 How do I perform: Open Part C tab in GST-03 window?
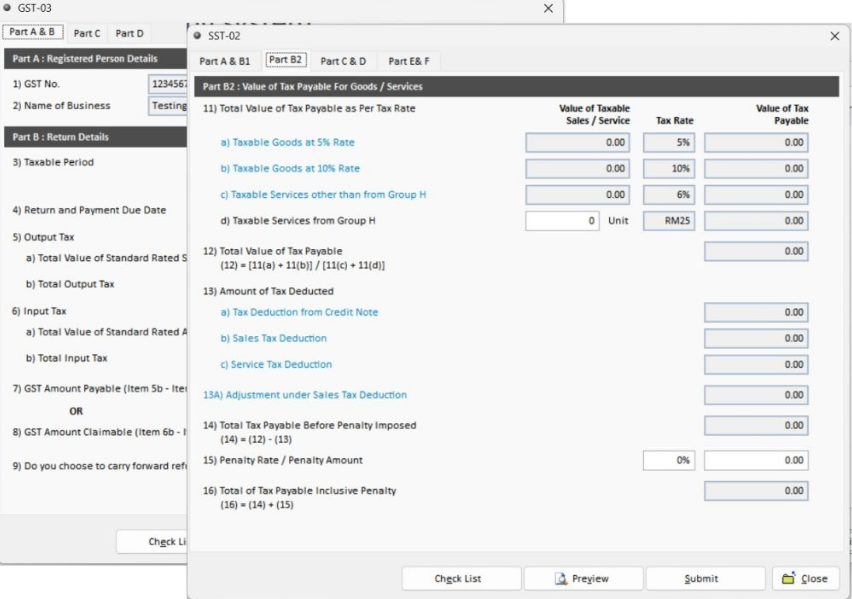pos(88,33)
